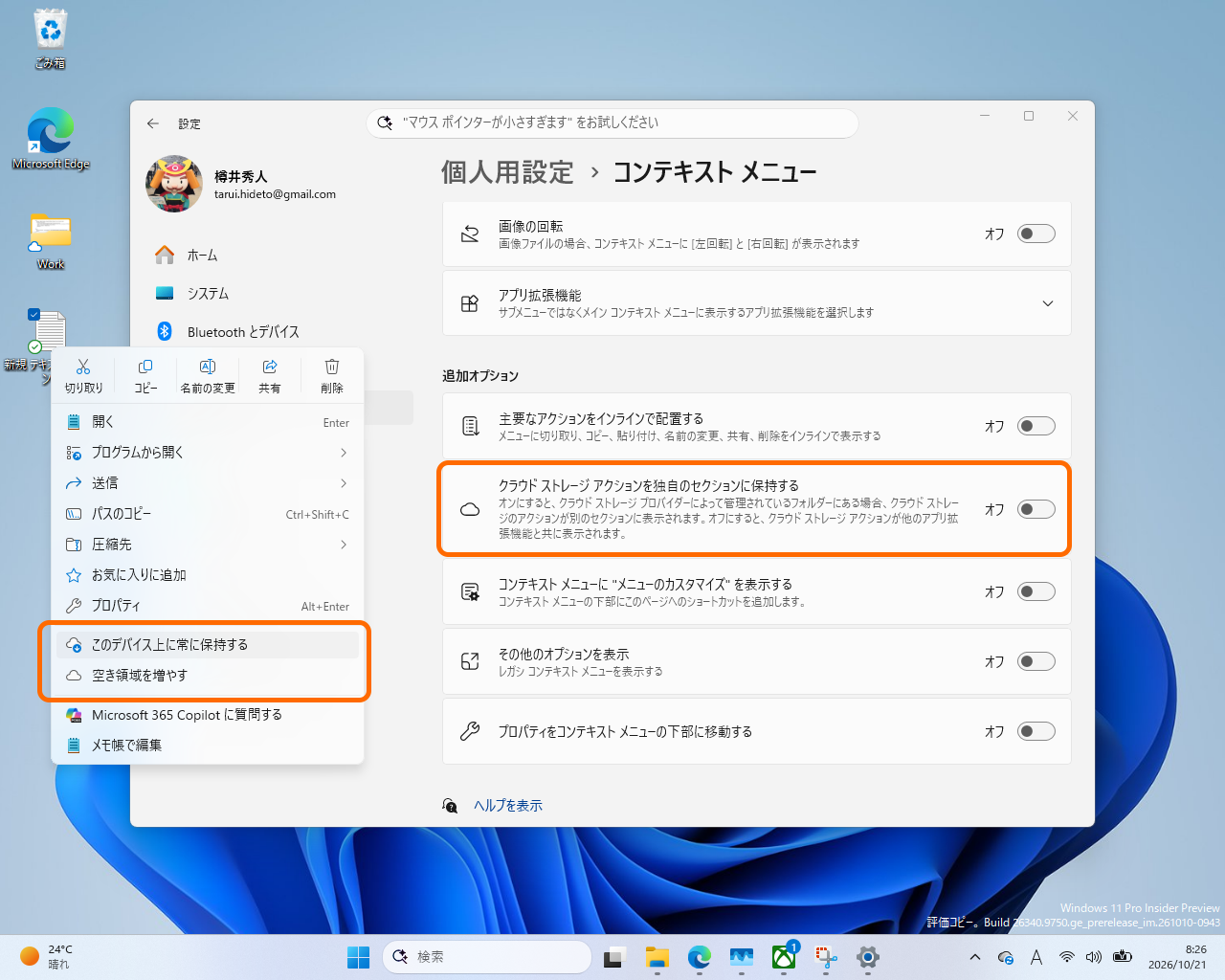Open Bluetooth とデバイス in sidebar
Screen dimensions: 1225x980
click(x=243, y=332)
